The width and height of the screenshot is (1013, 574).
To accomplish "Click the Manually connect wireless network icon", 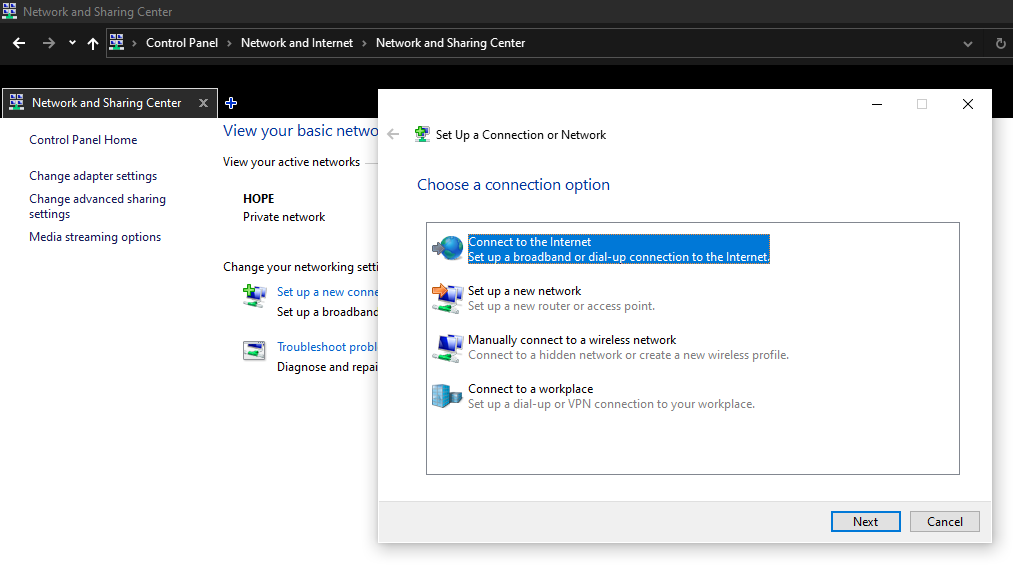I will [x=449, y=347].
